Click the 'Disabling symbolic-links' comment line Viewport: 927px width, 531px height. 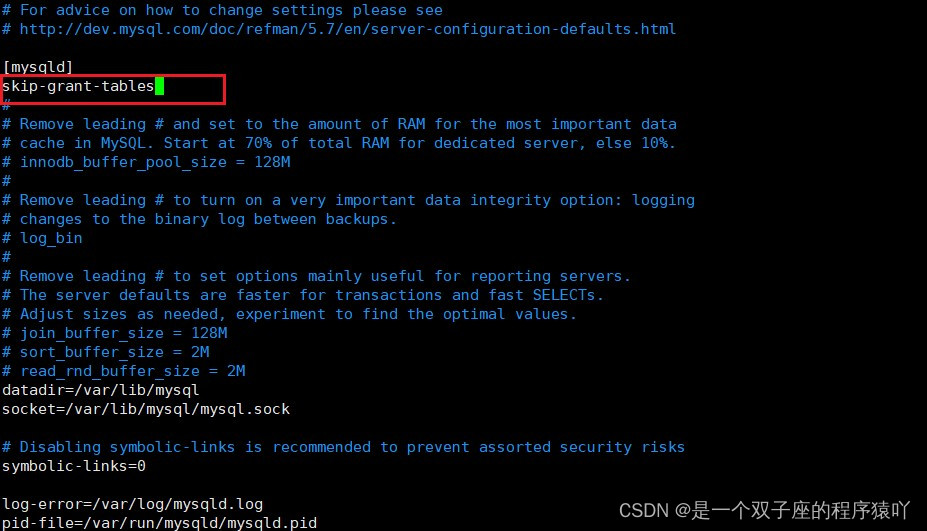(x=343, y=447)
